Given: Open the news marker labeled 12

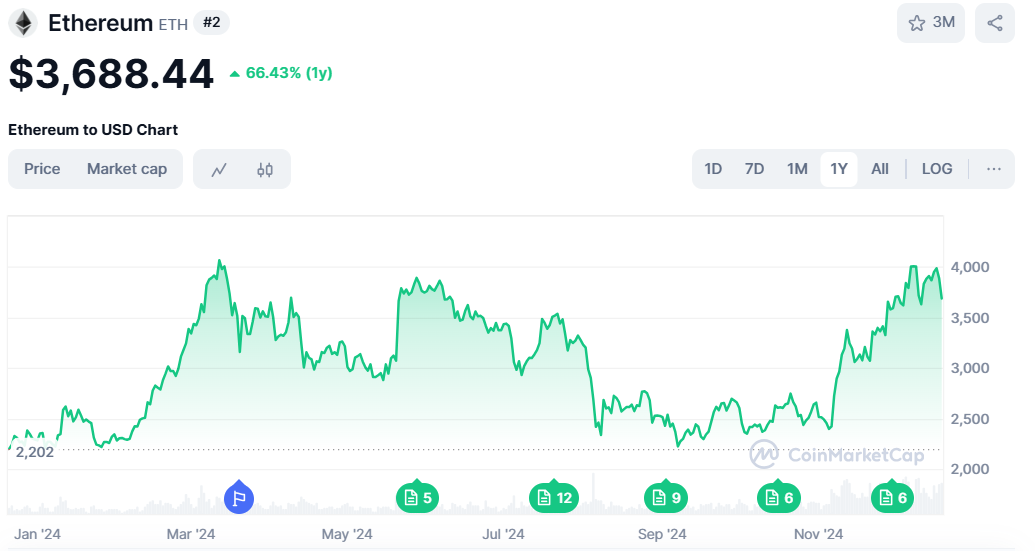Looking at the screenshot, I should pos(553,497).
